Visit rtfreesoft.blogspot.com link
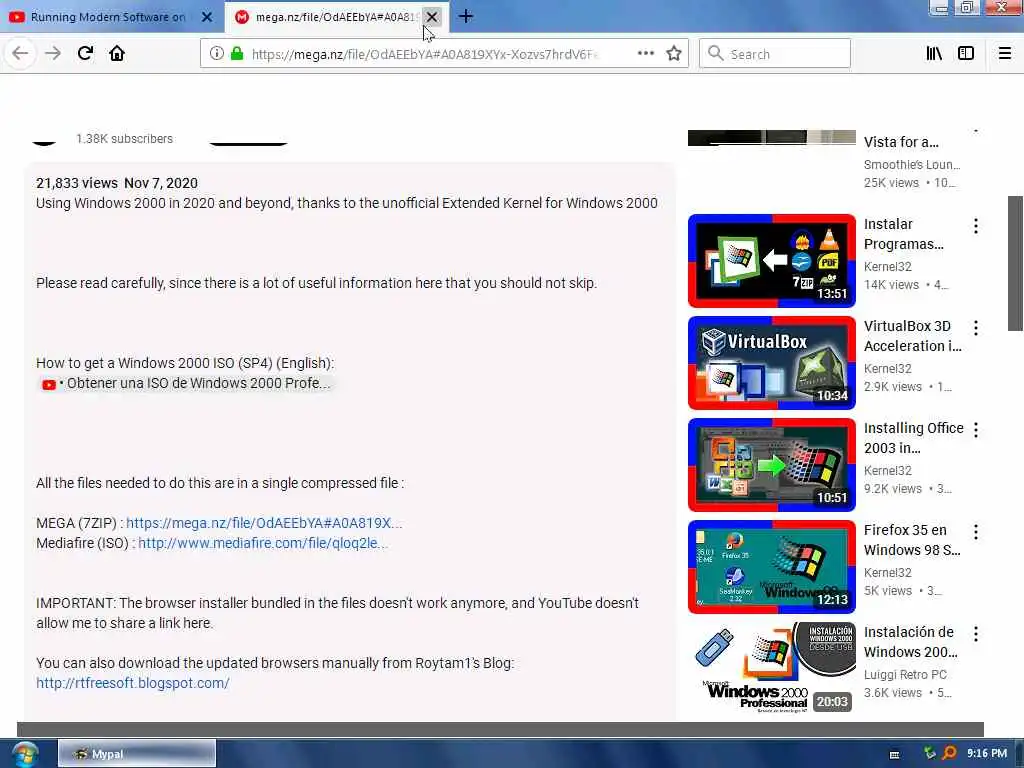Viewport: 1024px width, 768px height. click(133, 683)
